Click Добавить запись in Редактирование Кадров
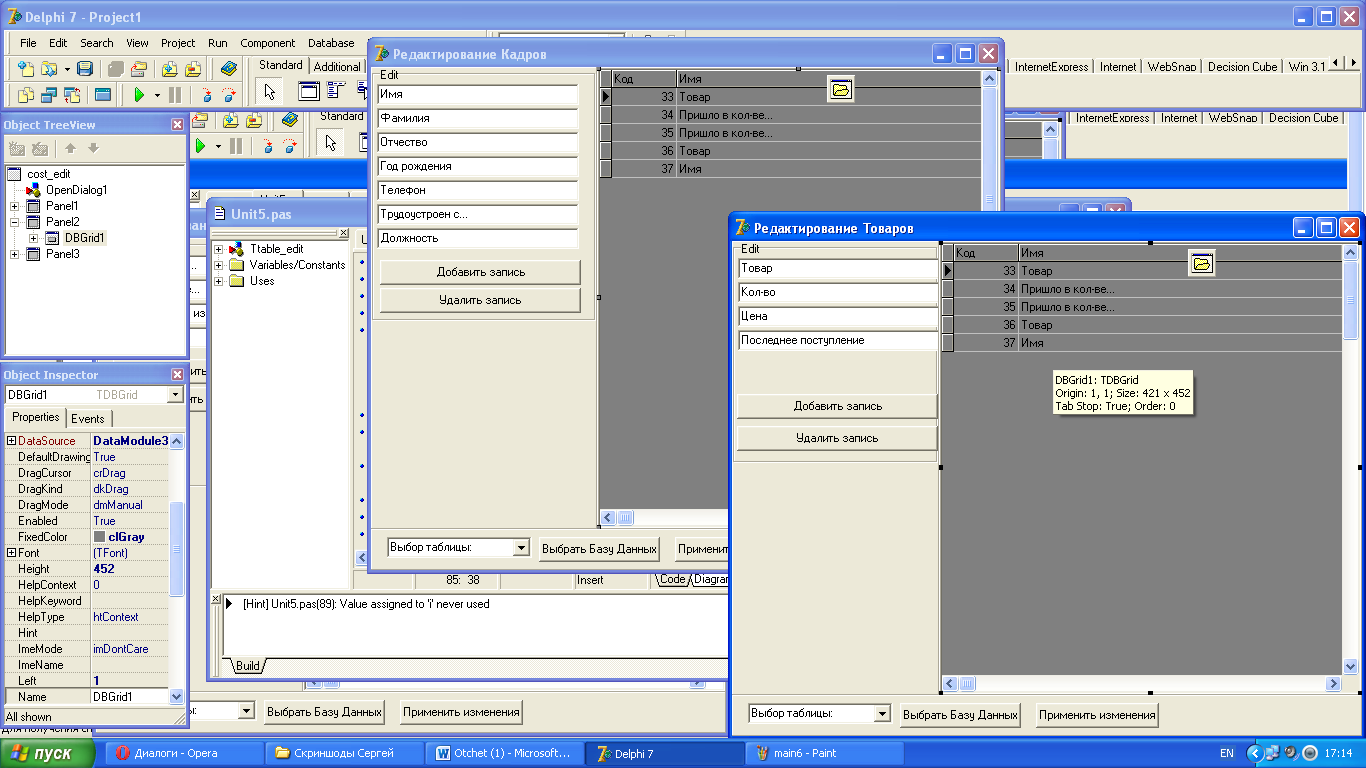The height and width of the screenshot is (768, 1366). pos(480,272)
